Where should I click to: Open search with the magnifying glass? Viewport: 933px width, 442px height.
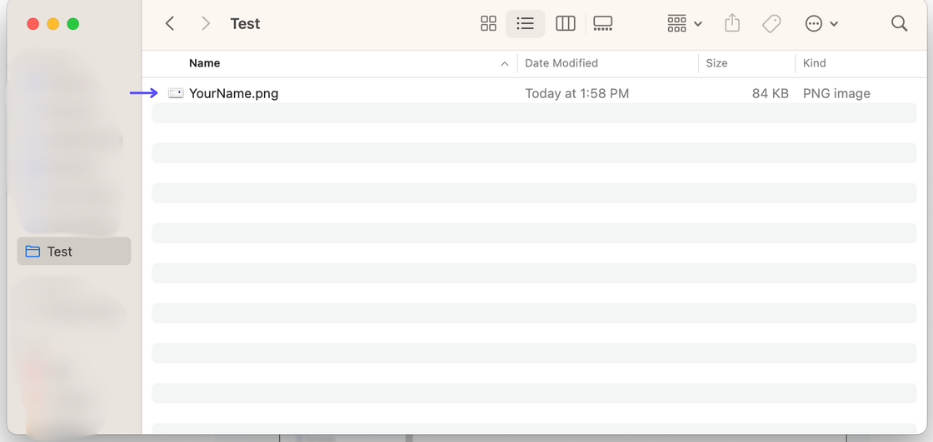pyautogui.click(x=899, y=24)
